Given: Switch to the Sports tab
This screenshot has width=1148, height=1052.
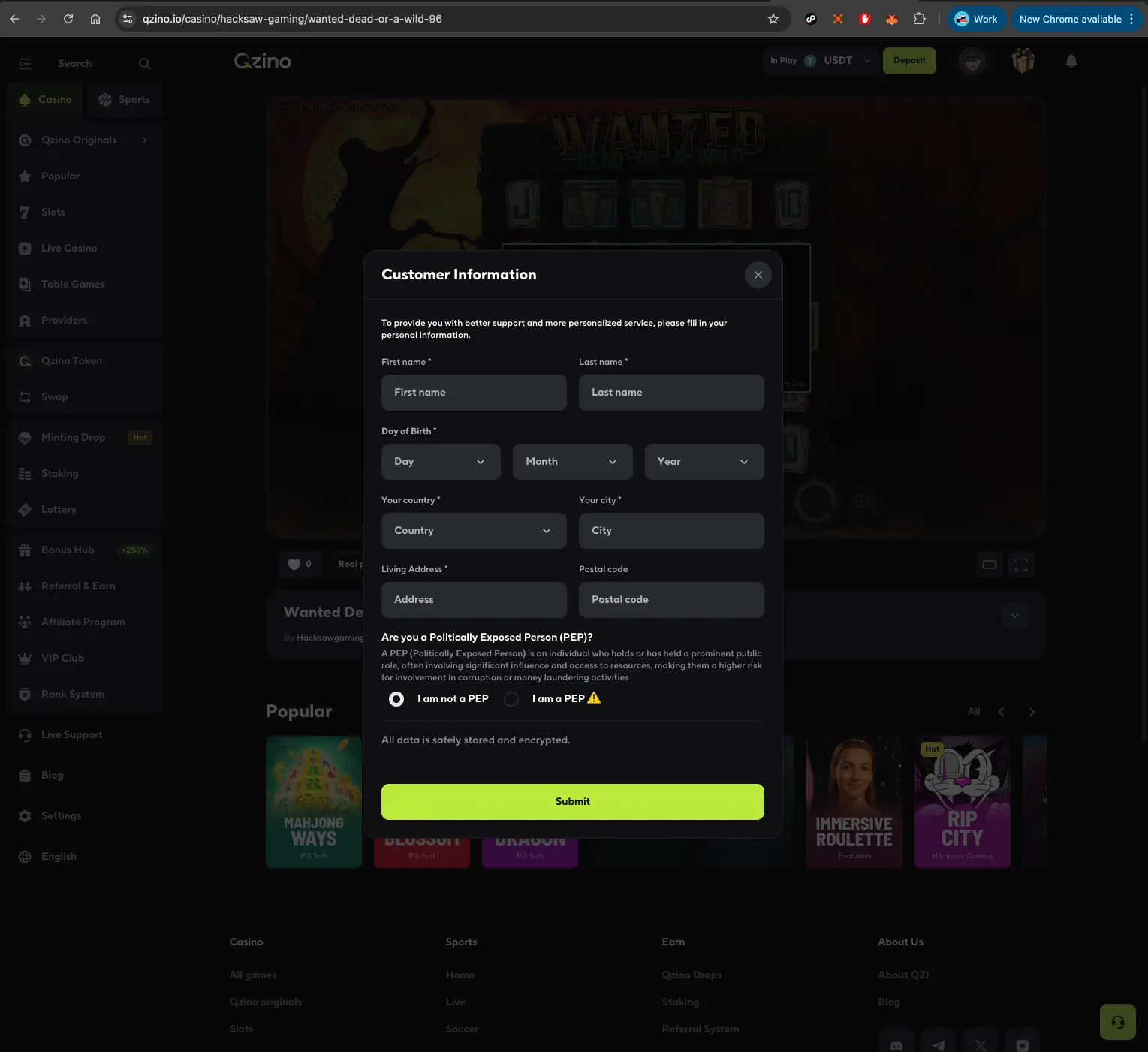Looking at the screenshot, I should [124, 100].
